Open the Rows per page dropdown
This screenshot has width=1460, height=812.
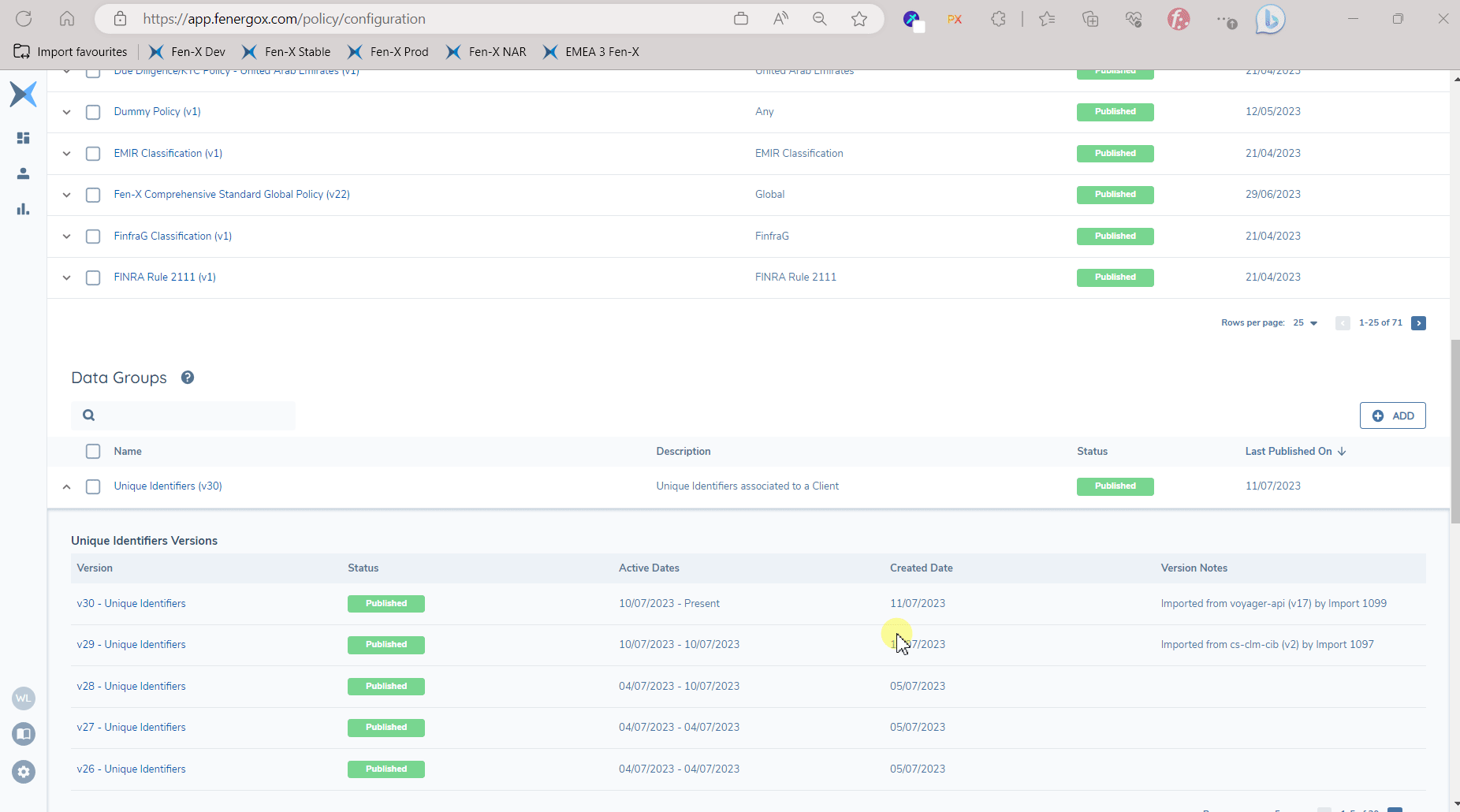(x=1305, y=323)
